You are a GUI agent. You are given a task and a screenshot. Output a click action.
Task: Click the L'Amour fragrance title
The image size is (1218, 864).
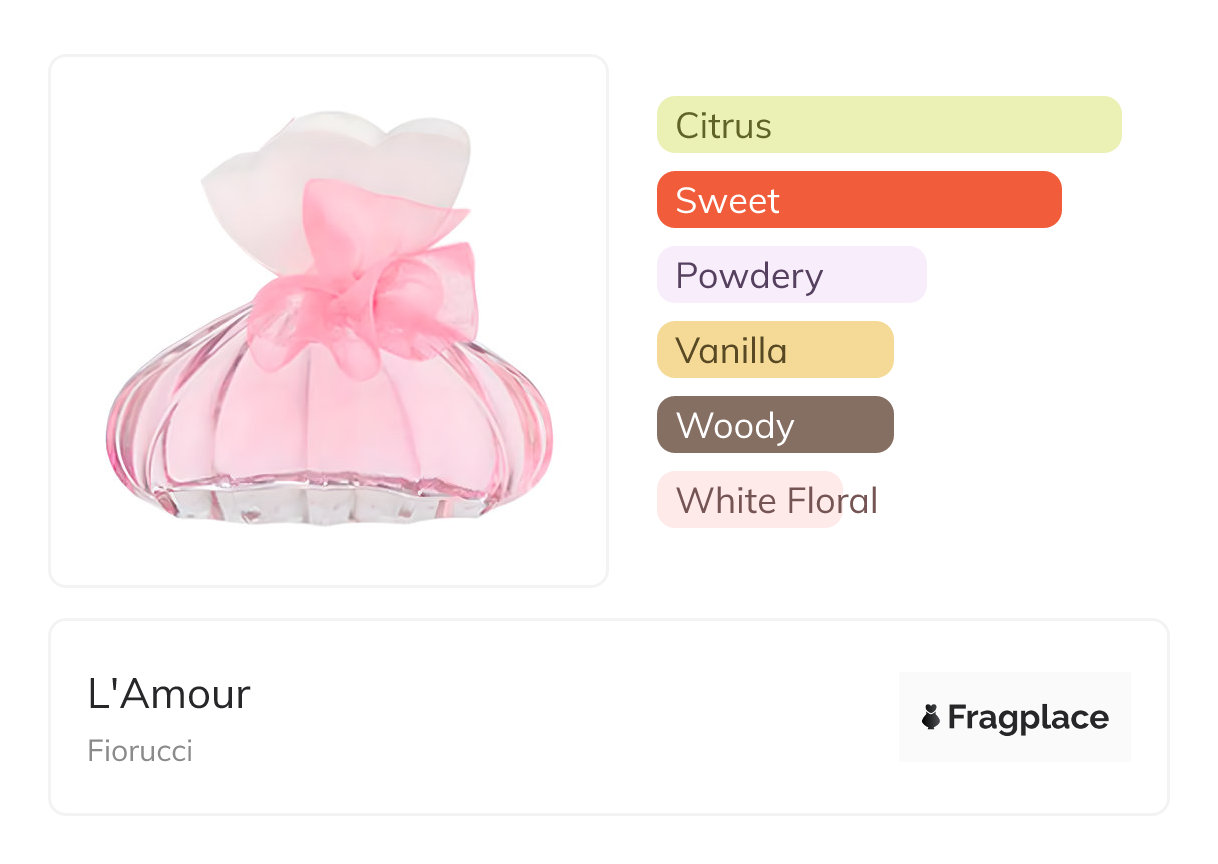169,694
